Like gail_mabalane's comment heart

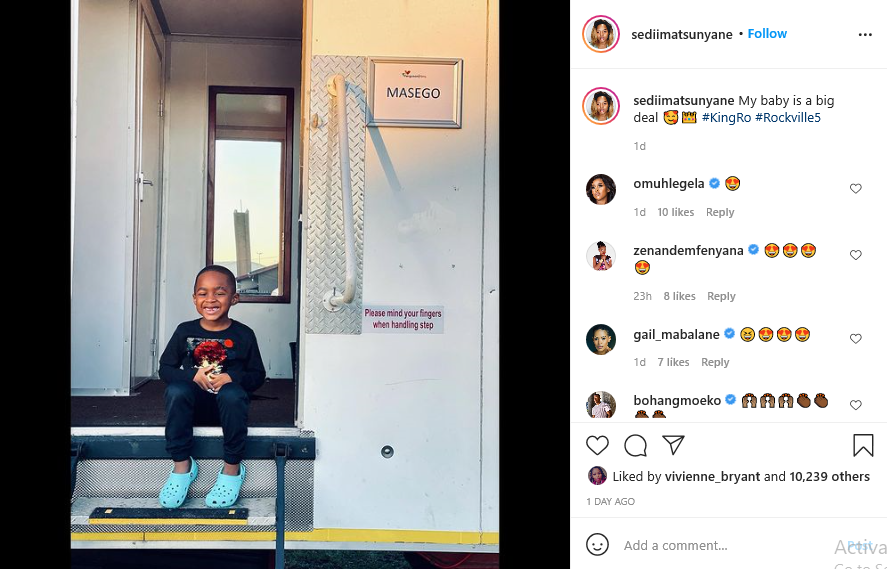855,339
